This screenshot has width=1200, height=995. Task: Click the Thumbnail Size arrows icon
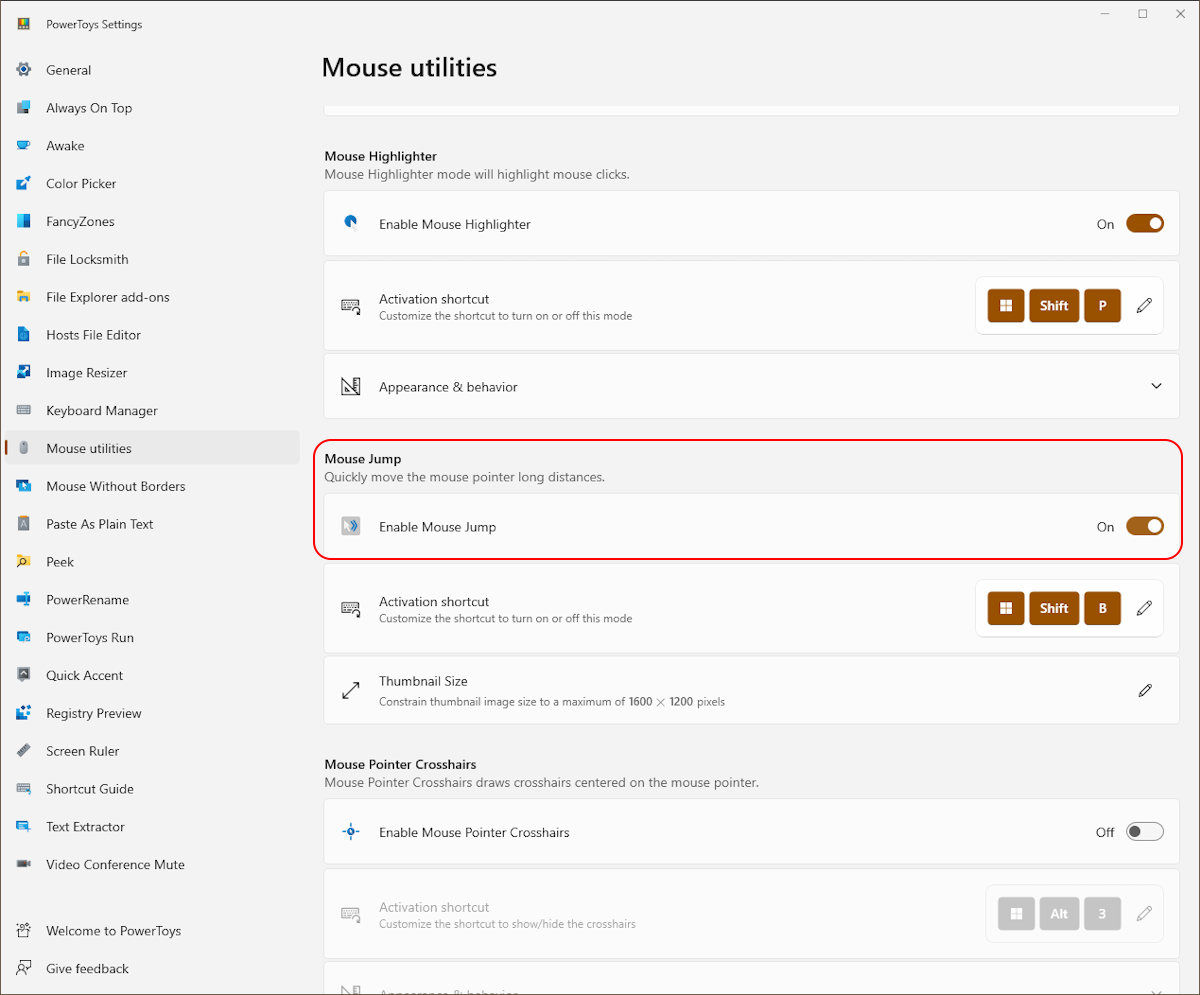click(x=350, y=690)
